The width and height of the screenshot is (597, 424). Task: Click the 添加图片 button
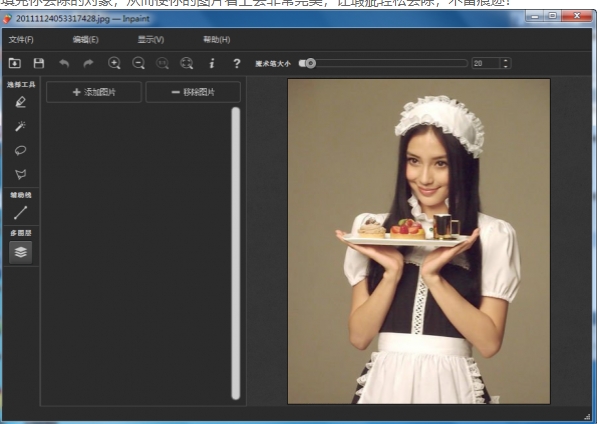[x=94, y=92]
